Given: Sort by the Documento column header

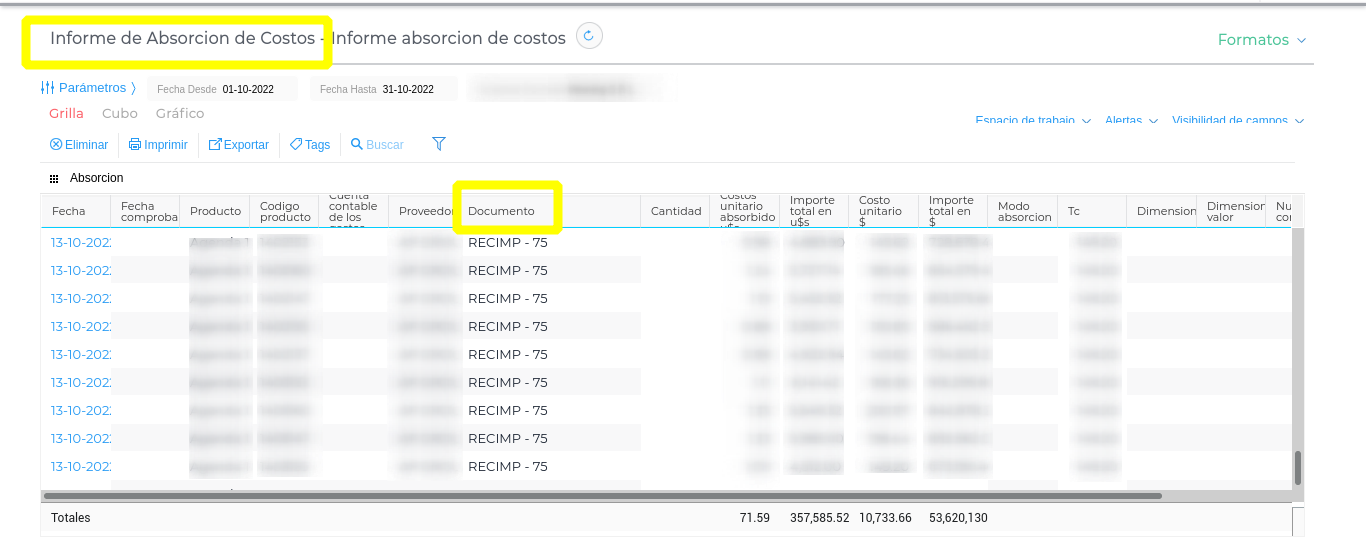Looking at the screenshot, I should [x=549, y=211].
